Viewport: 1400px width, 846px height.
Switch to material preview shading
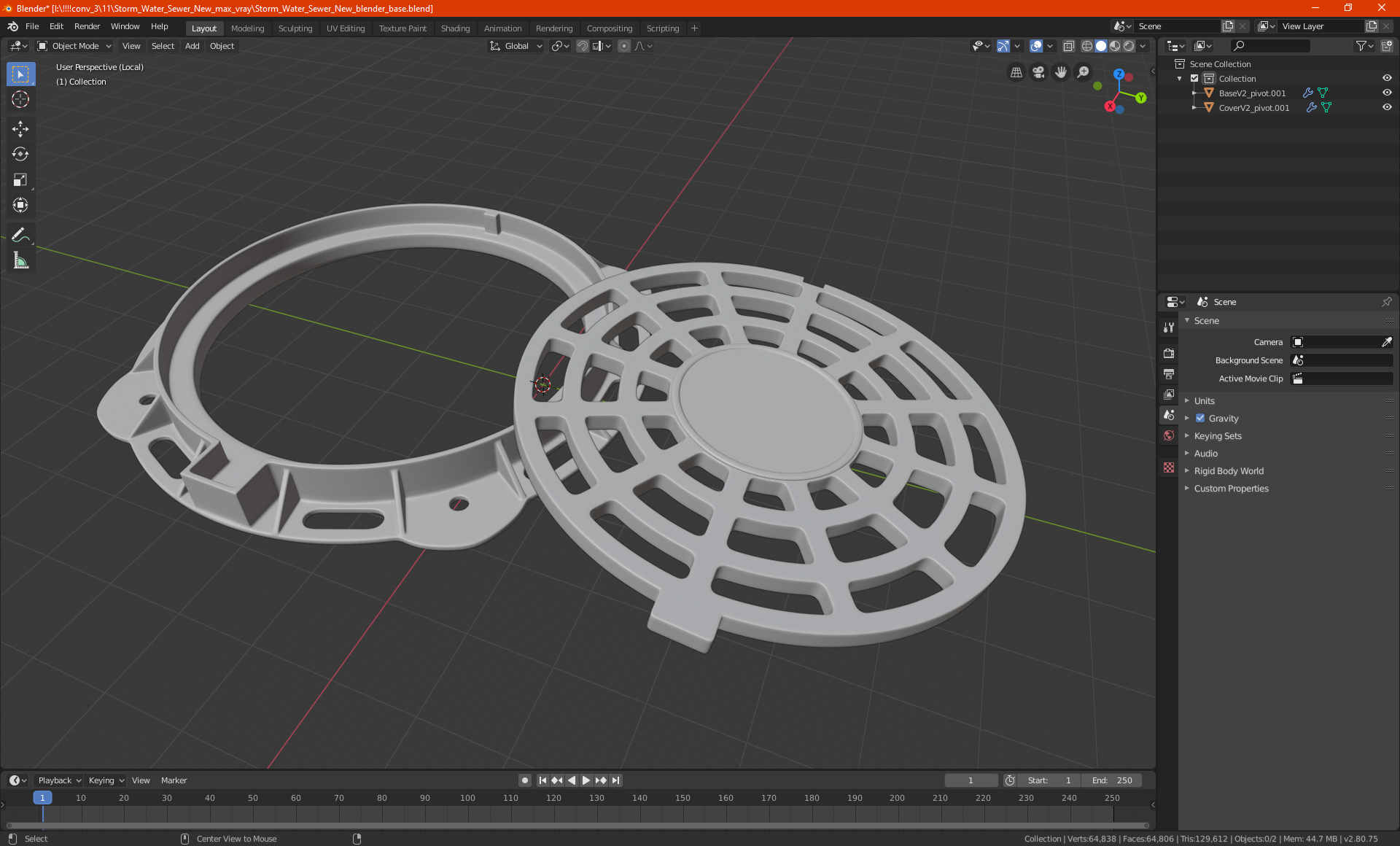click(1115, 46)
